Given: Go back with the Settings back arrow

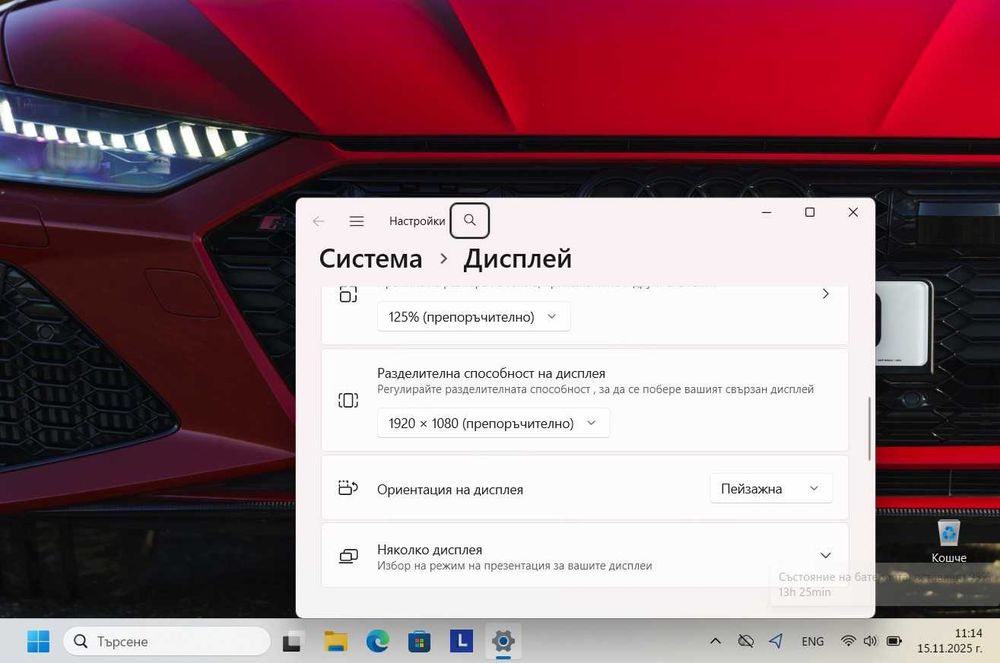Looking at the screenshot, I should pyautogui.click(x=318, y=221).
